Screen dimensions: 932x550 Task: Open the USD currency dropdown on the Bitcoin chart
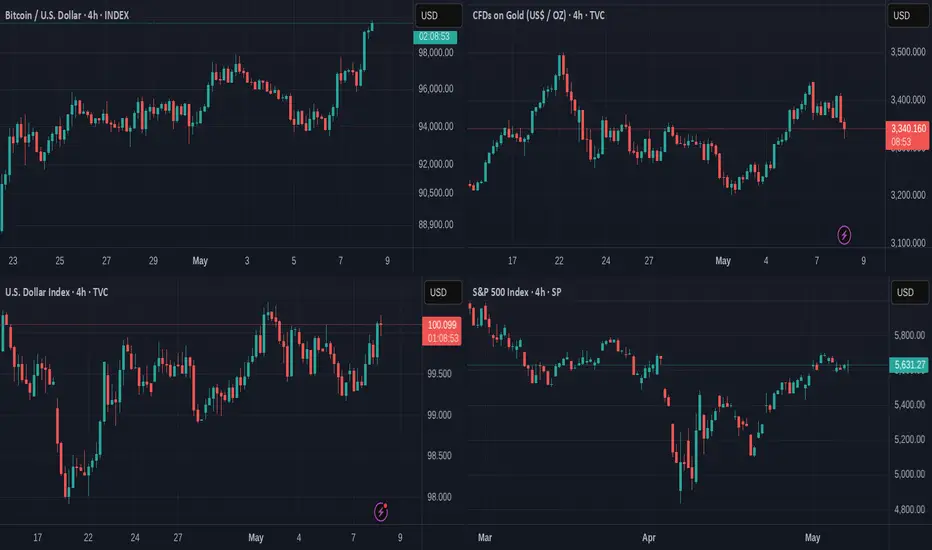431,16
